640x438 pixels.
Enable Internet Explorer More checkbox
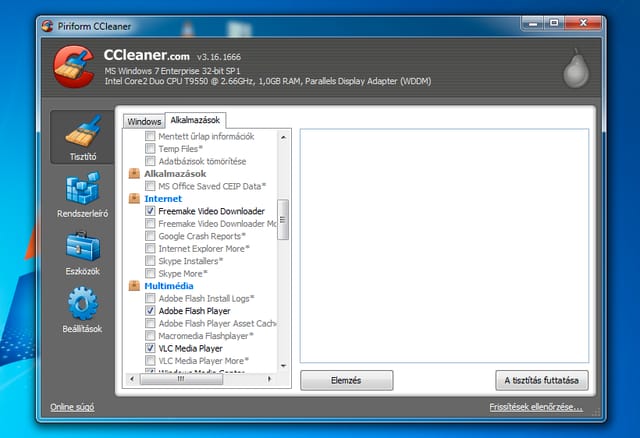[150, 248]
